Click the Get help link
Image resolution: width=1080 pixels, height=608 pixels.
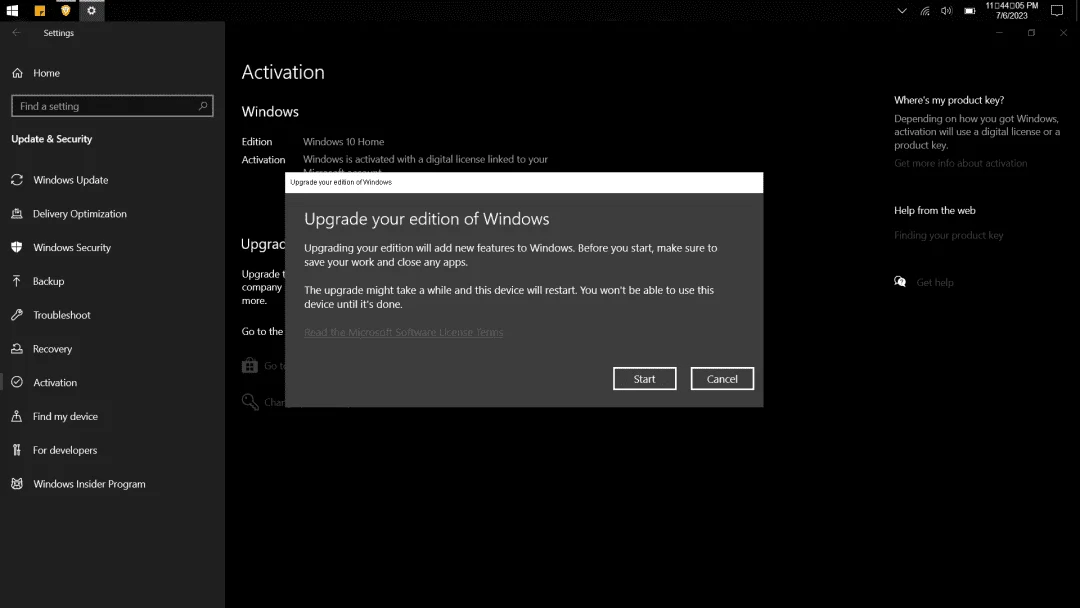(x=935, y=282)
